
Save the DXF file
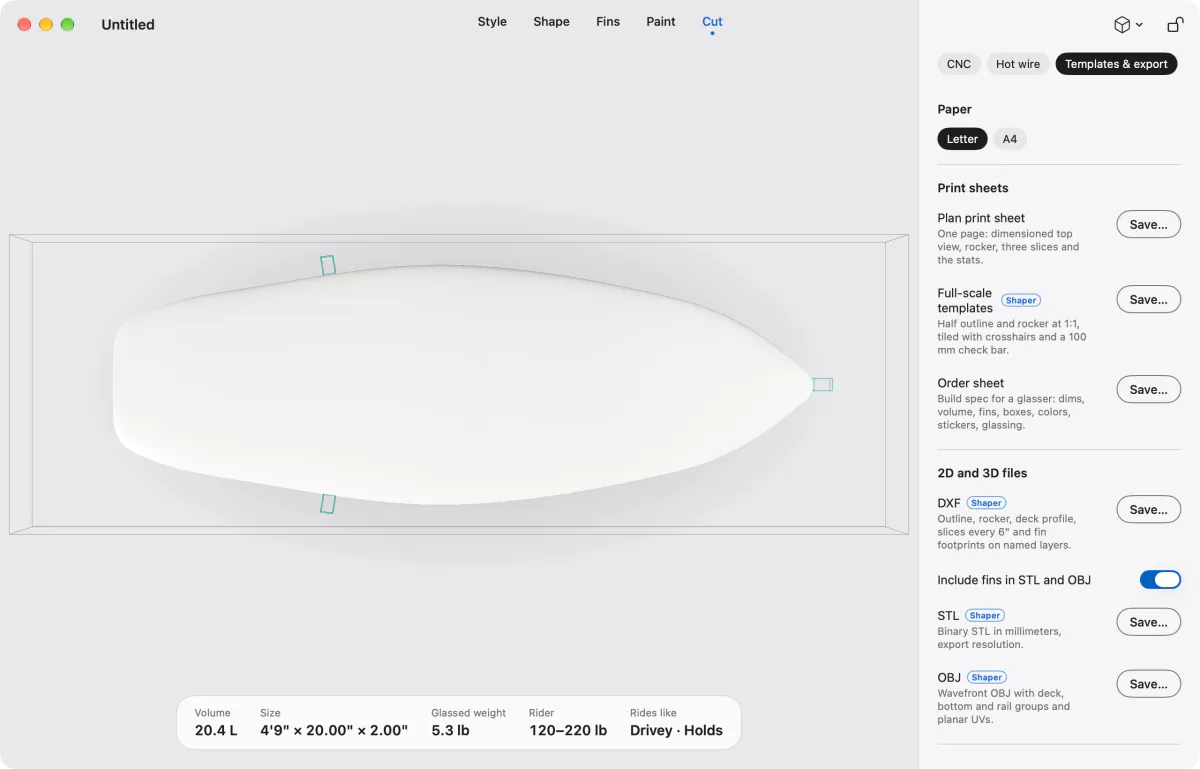click(1148, 510)
